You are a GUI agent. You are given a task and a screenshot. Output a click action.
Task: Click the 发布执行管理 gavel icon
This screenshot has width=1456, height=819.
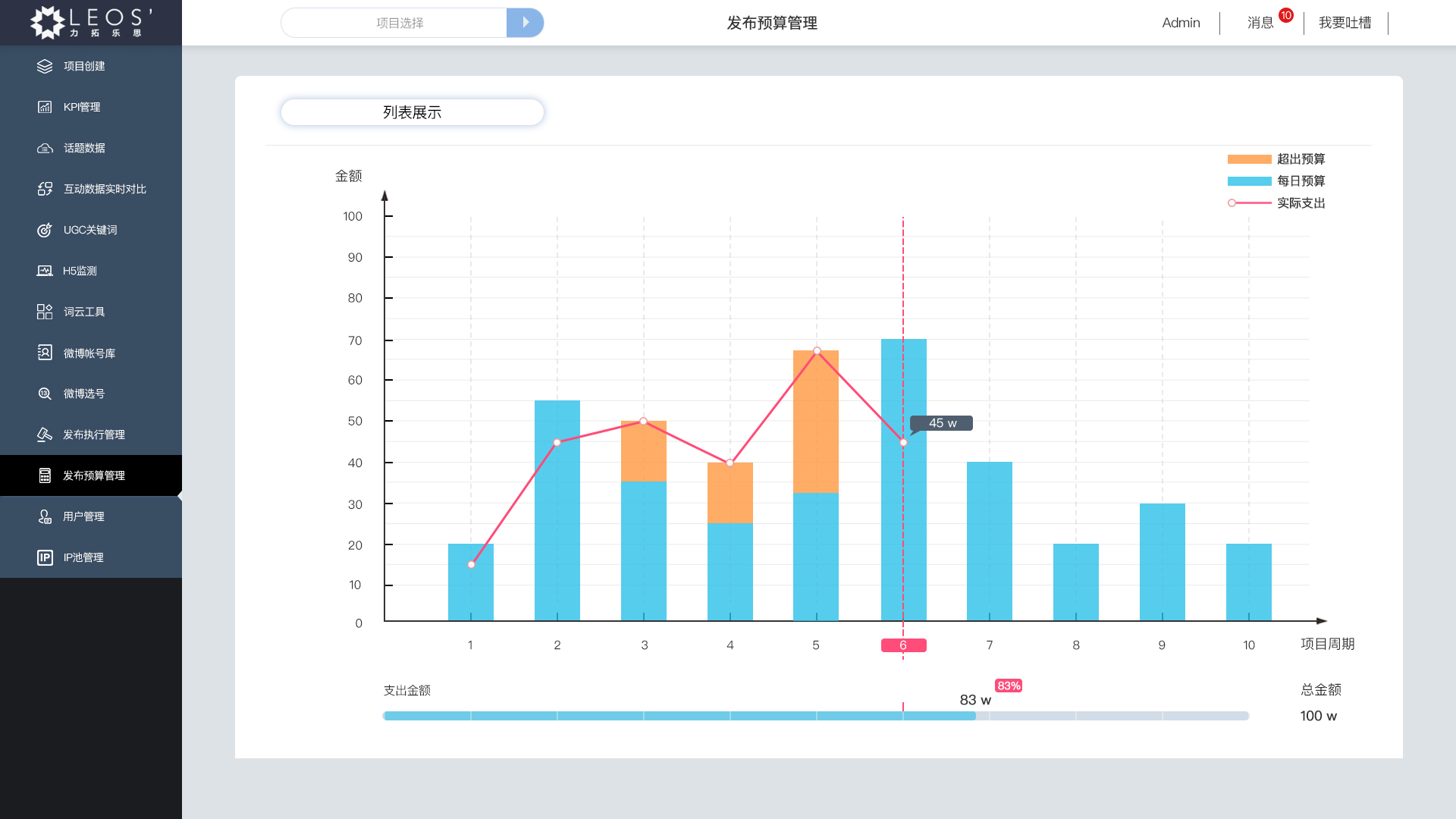45,435
